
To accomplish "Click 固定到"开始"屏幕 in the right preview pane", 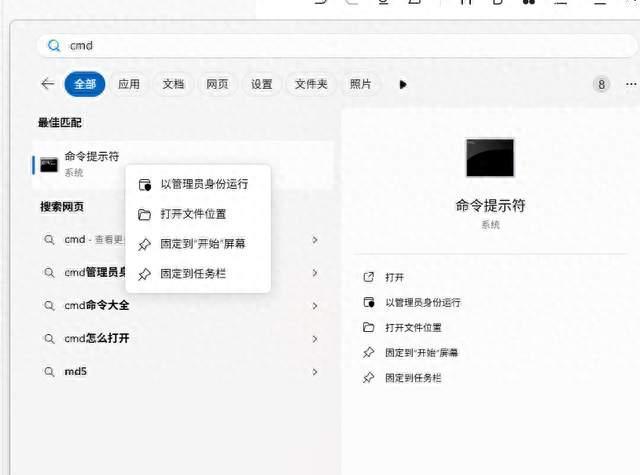I will click(x=422, y=353).
